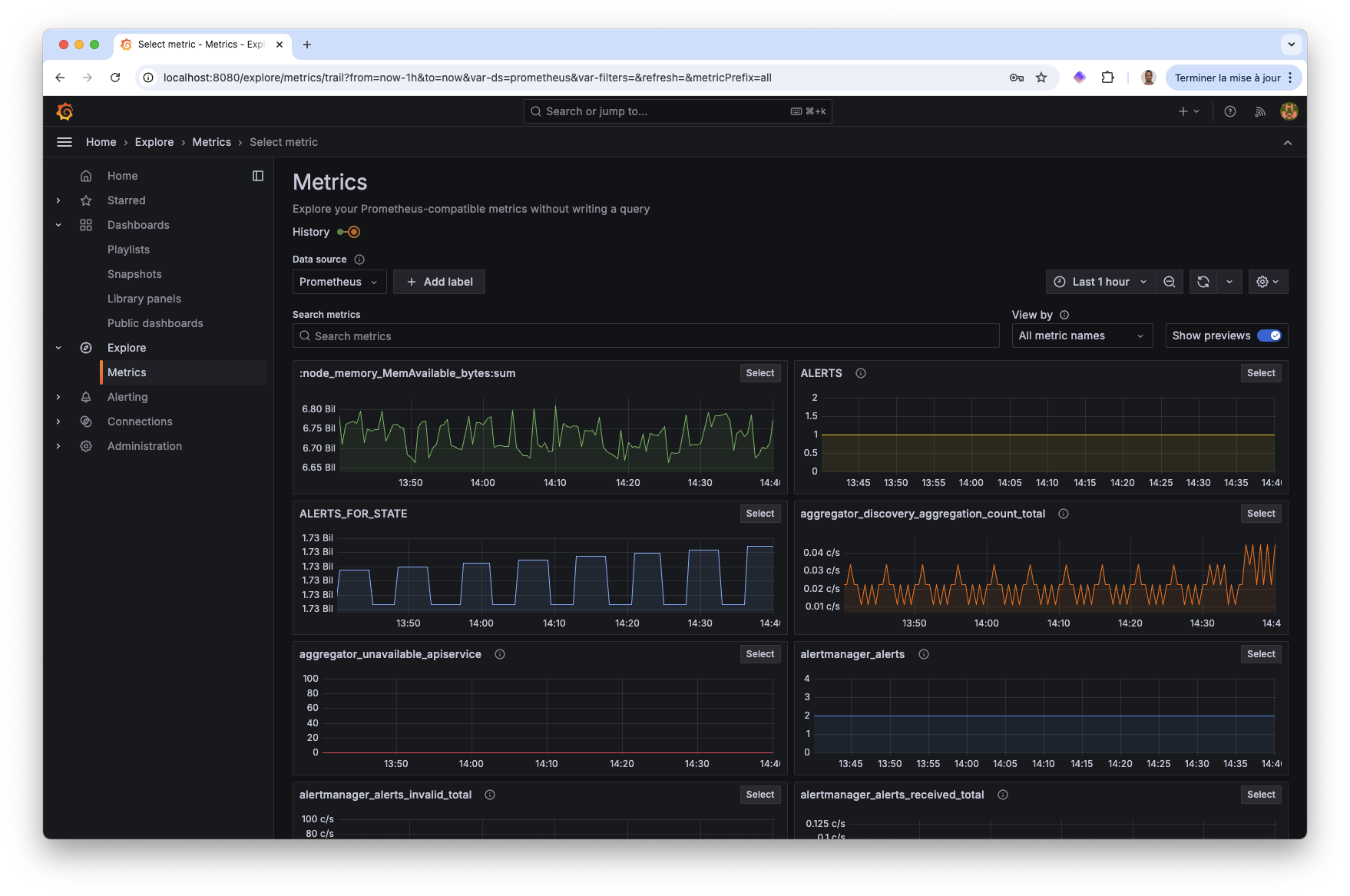Screen dimensions: 1350x896
Task: Open the Alerting bell icon
Action: coord(86,397)
